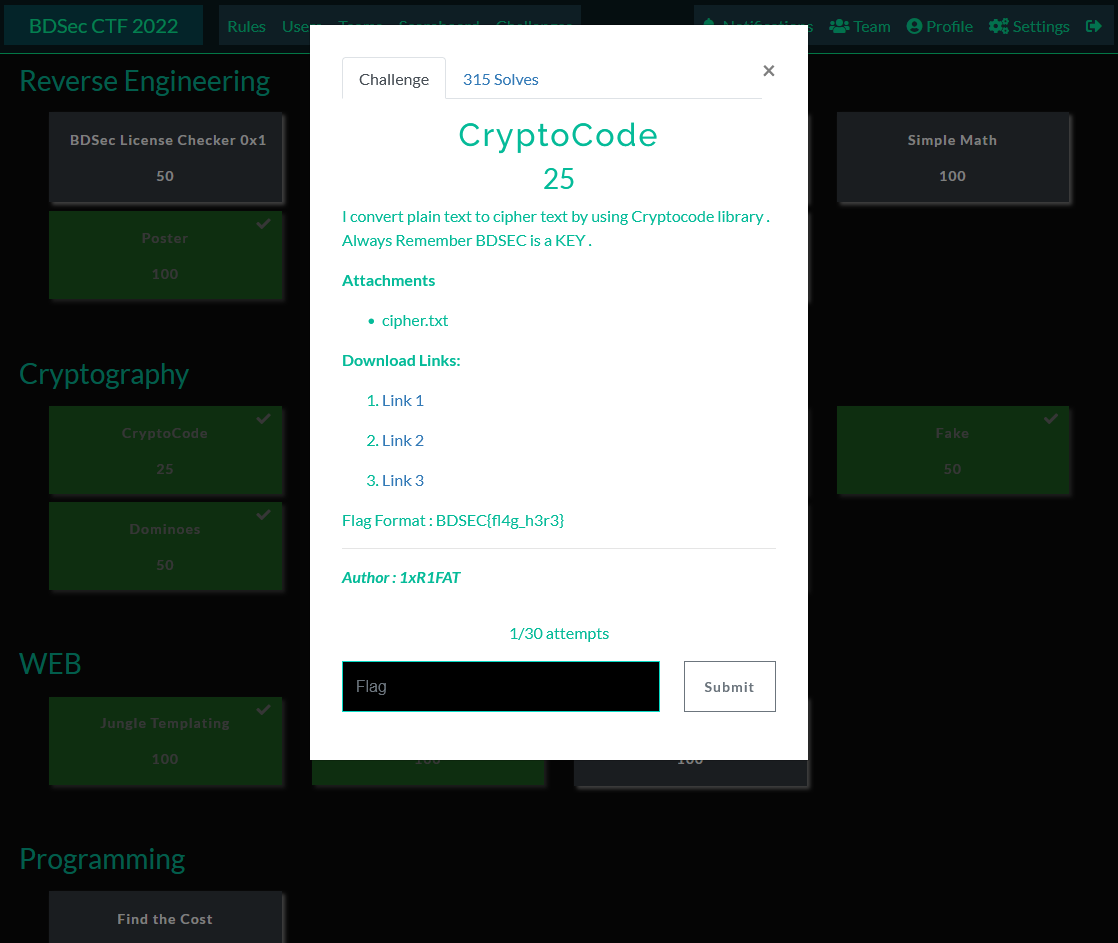Click the 1/30 attempts counter
Screen dimensions: 1118x943
point(558,633)
